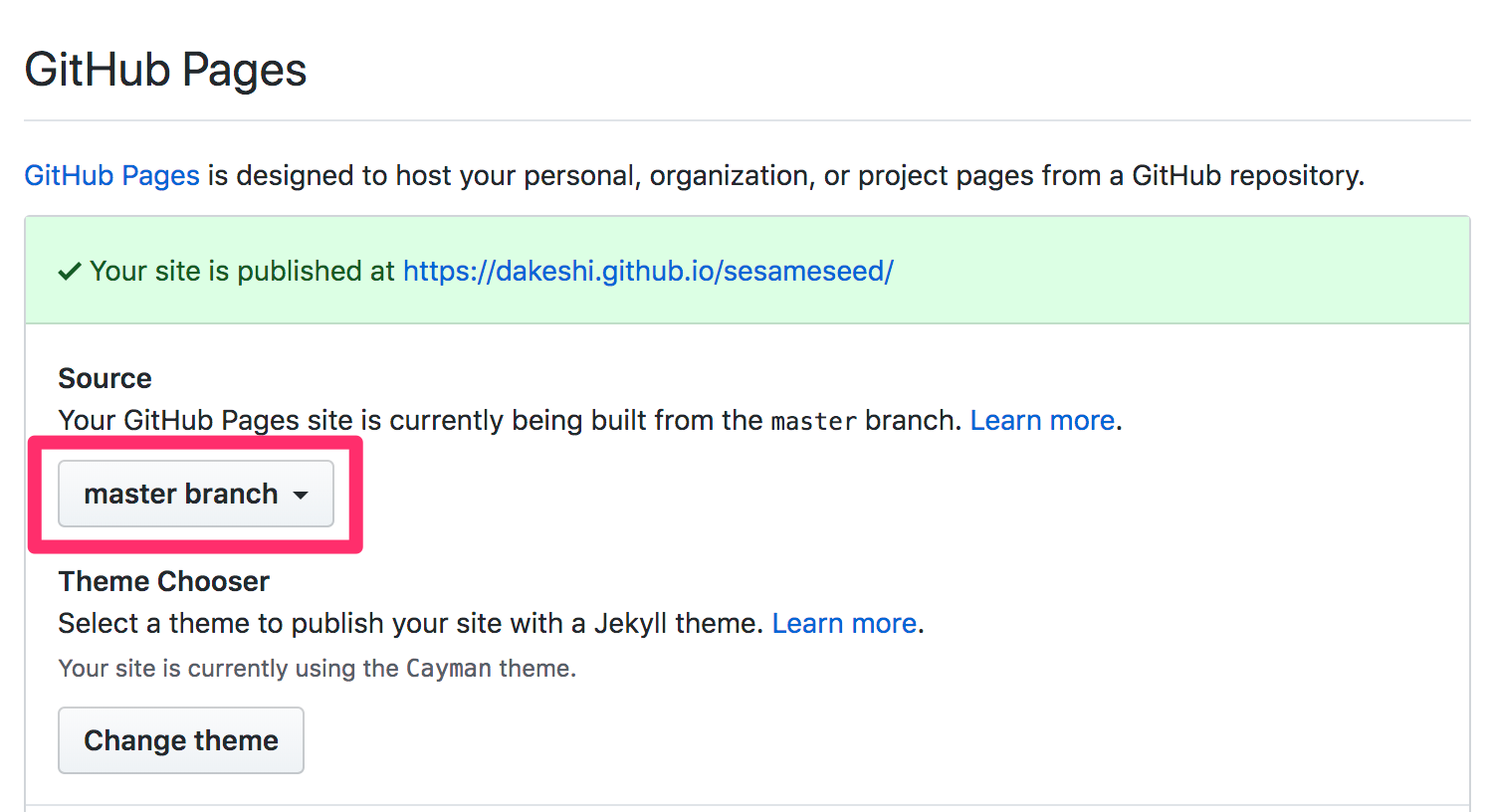Click the monospace word master in description

click(813, 422)
